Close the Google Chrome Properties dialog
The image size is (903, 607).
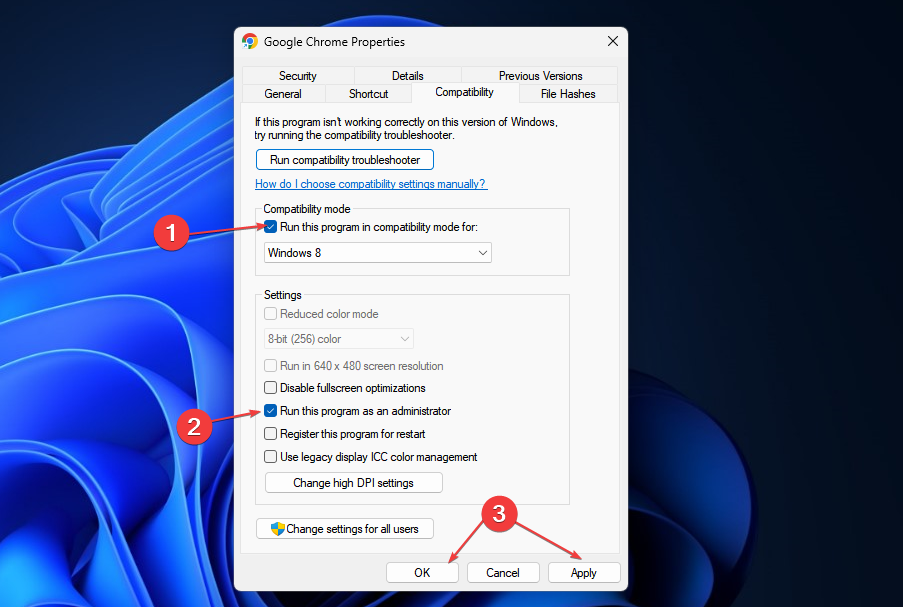(613, 41)
